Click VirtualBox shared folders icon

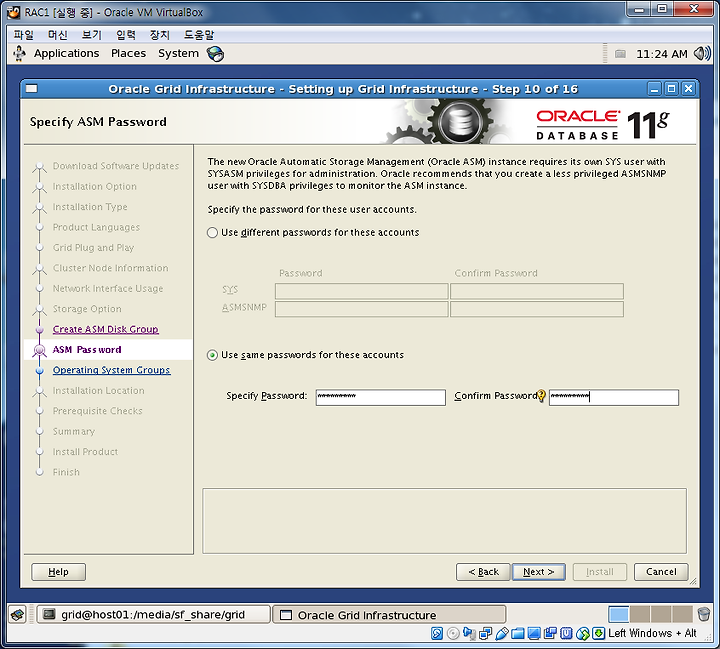[x=518, y=633]
